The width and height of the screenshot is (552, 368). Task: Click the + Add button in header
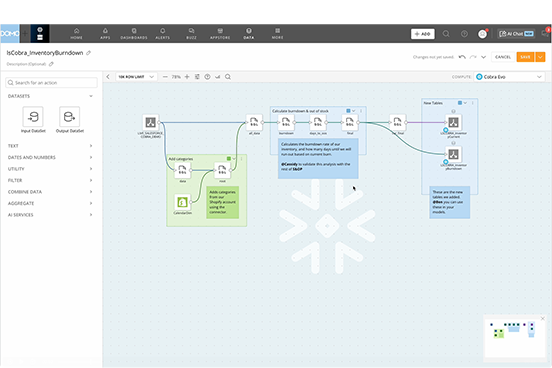click(422, 34)
